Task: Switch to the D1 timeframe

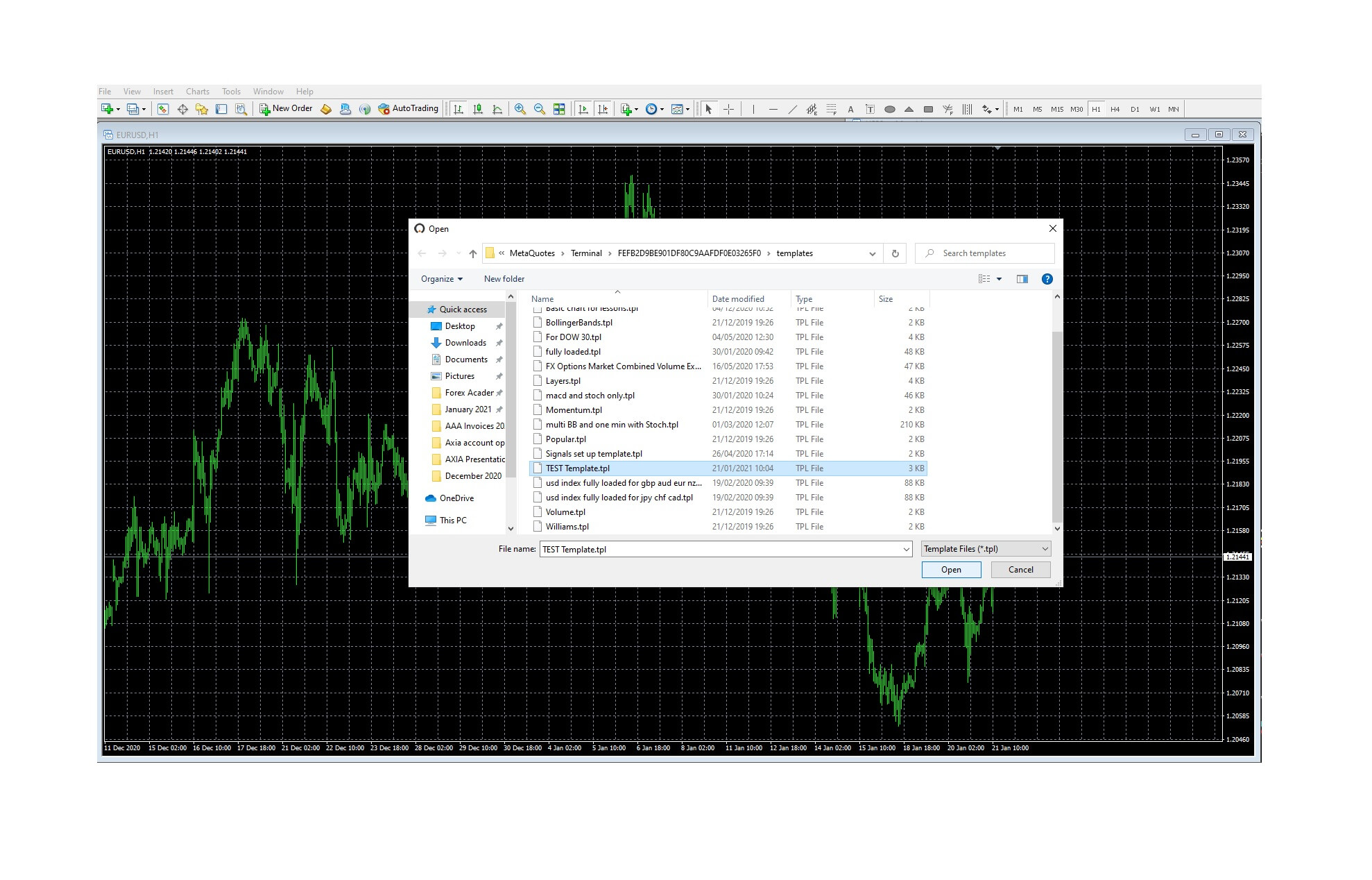Action: click(1135, 109)
